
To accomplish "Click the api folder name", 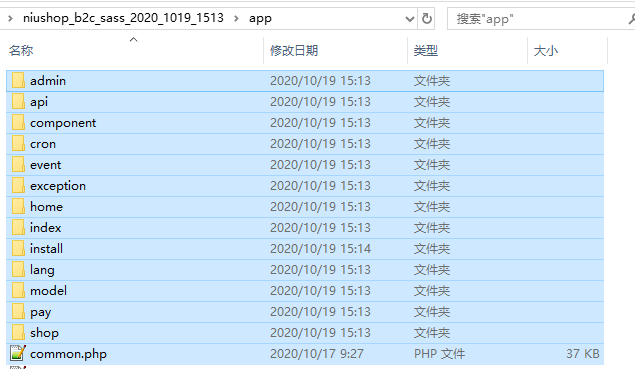I will pyautogui.click(x=39, y=102).
